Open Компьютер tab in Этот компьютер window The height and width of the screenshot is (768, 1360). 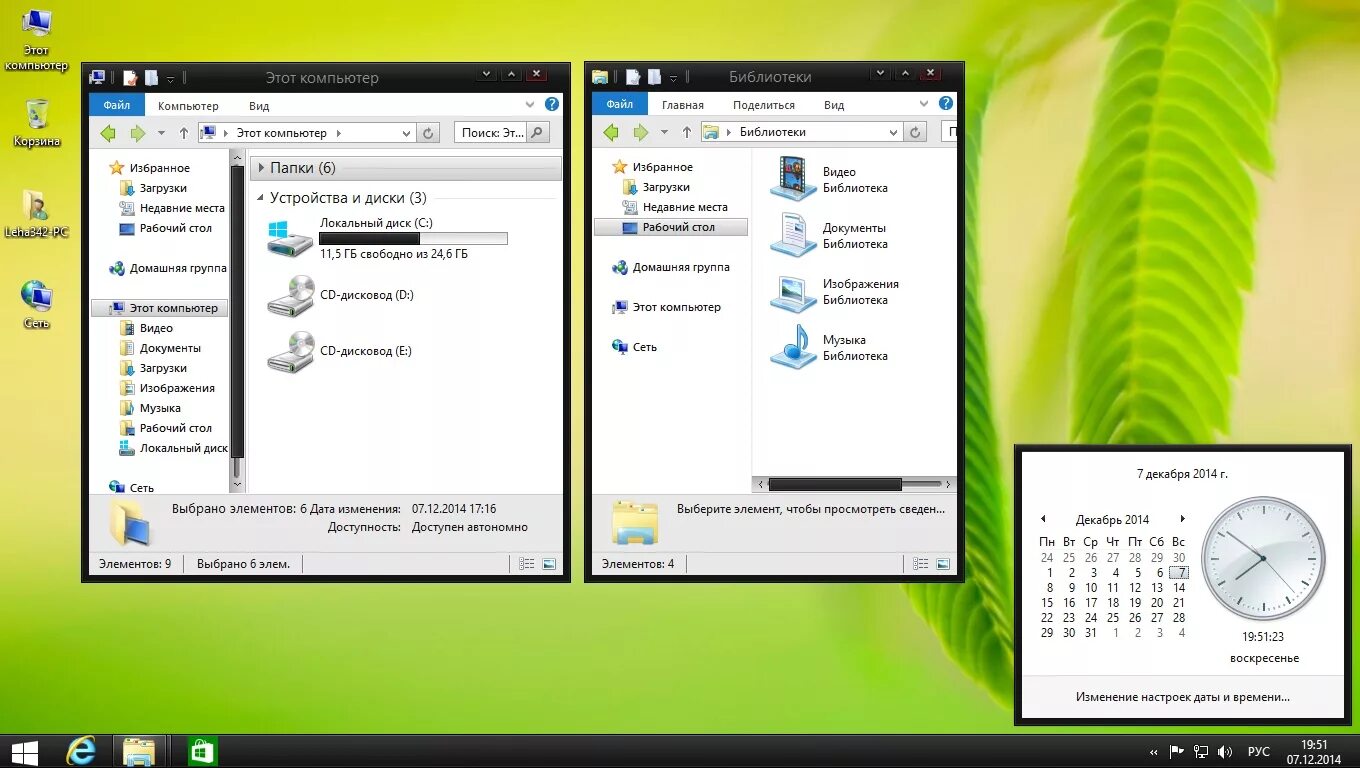pyautogui.click(x=188, y=105)
